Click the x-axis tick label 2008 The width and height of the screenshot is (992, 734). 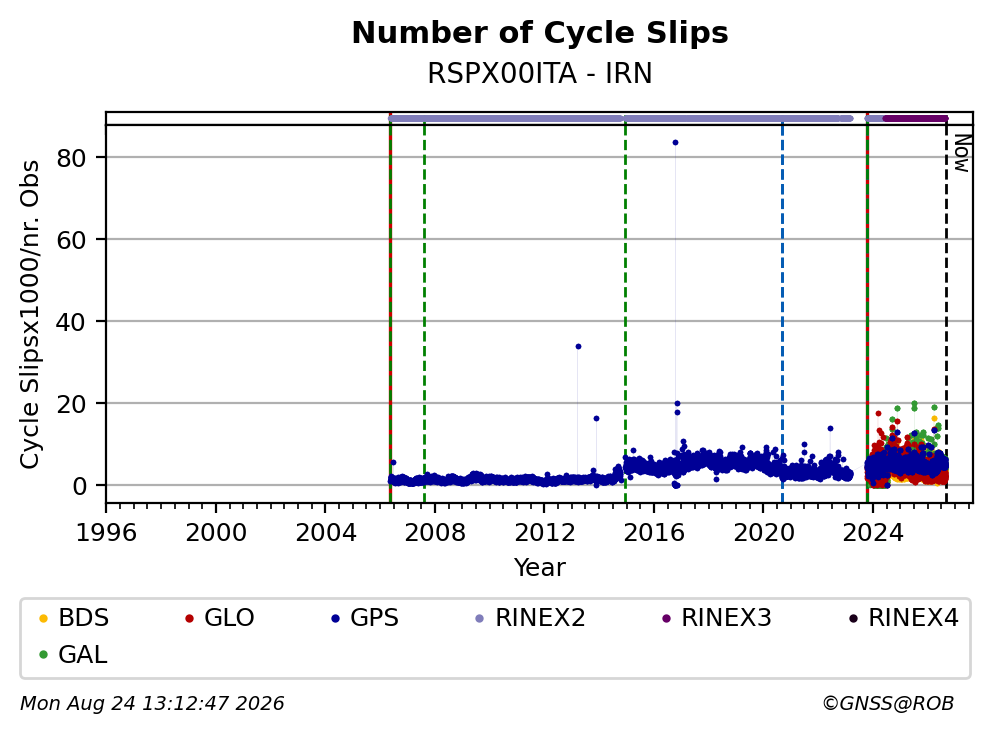(x=435, y=533)
